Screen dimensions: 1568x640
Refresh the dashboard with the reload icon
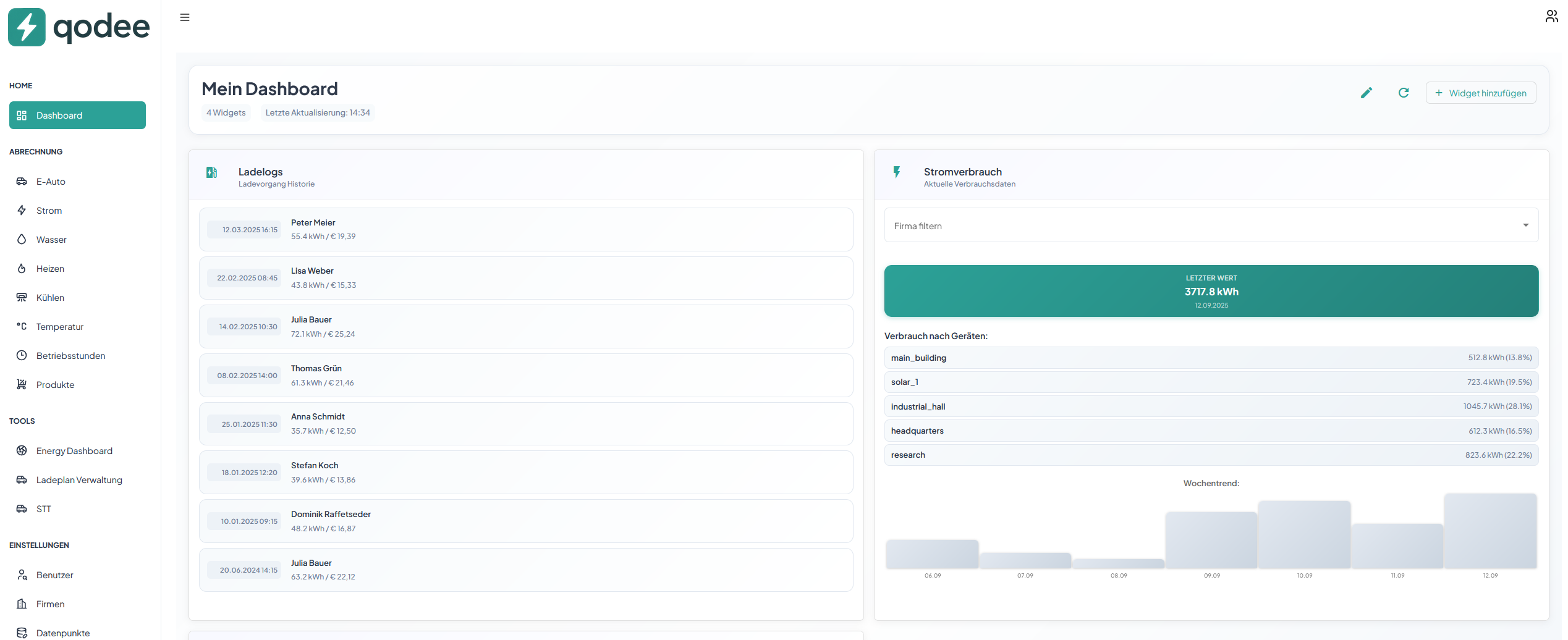click(1404, 93)
